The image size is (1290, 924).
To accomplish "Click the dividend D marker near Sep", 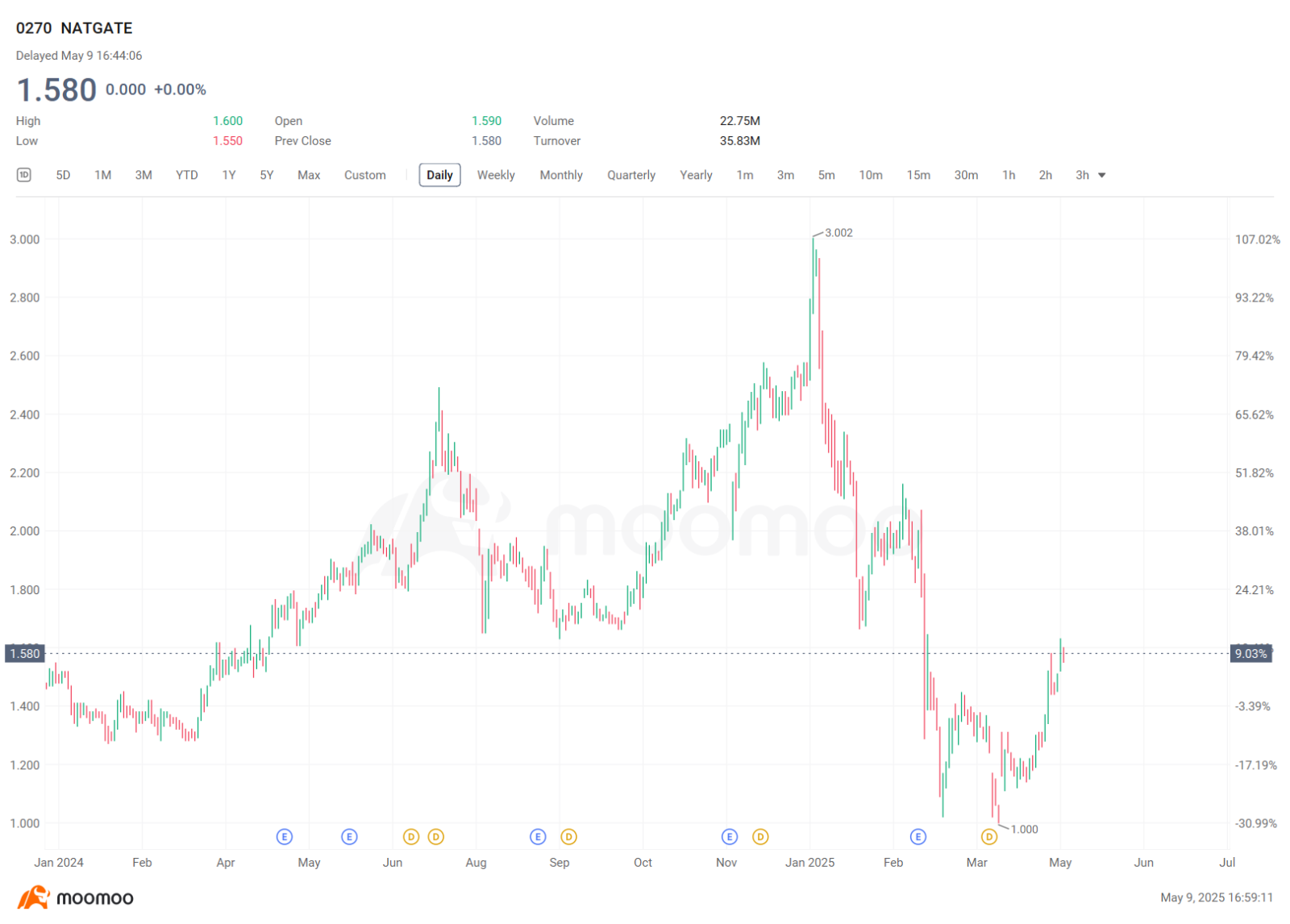I will tap(568, 837).
